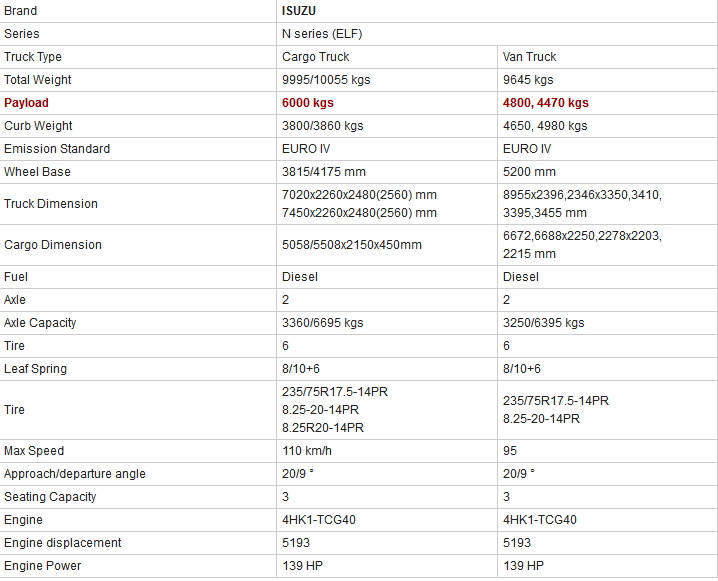Screen dimensions: 718x581
Task: Click the 4800, 4470 kgs payload value
Action: (x=545, y=103)
